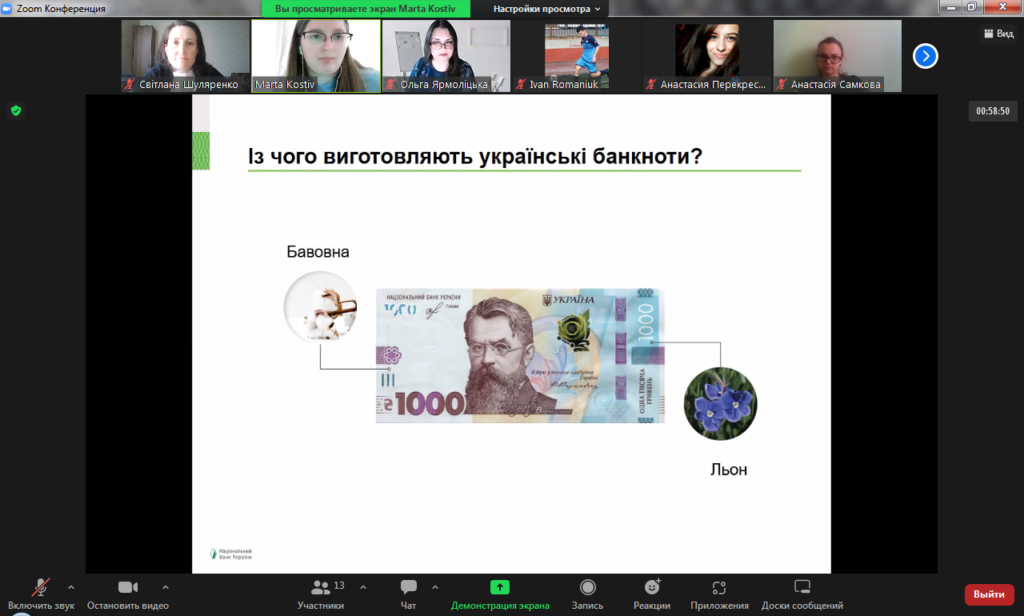The height and width of the screenshot is (616, 1024).
Task: Open the Чат chat panel
Action: [x=408, y=594]
